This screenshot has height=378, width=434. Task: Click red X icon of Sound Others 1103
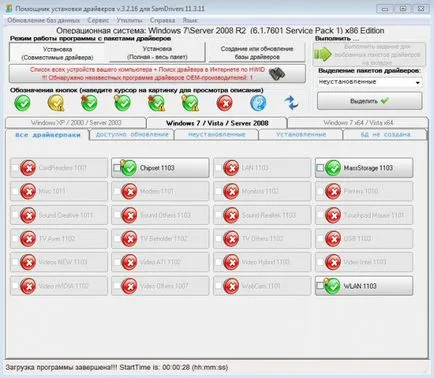tap(129, 215)
